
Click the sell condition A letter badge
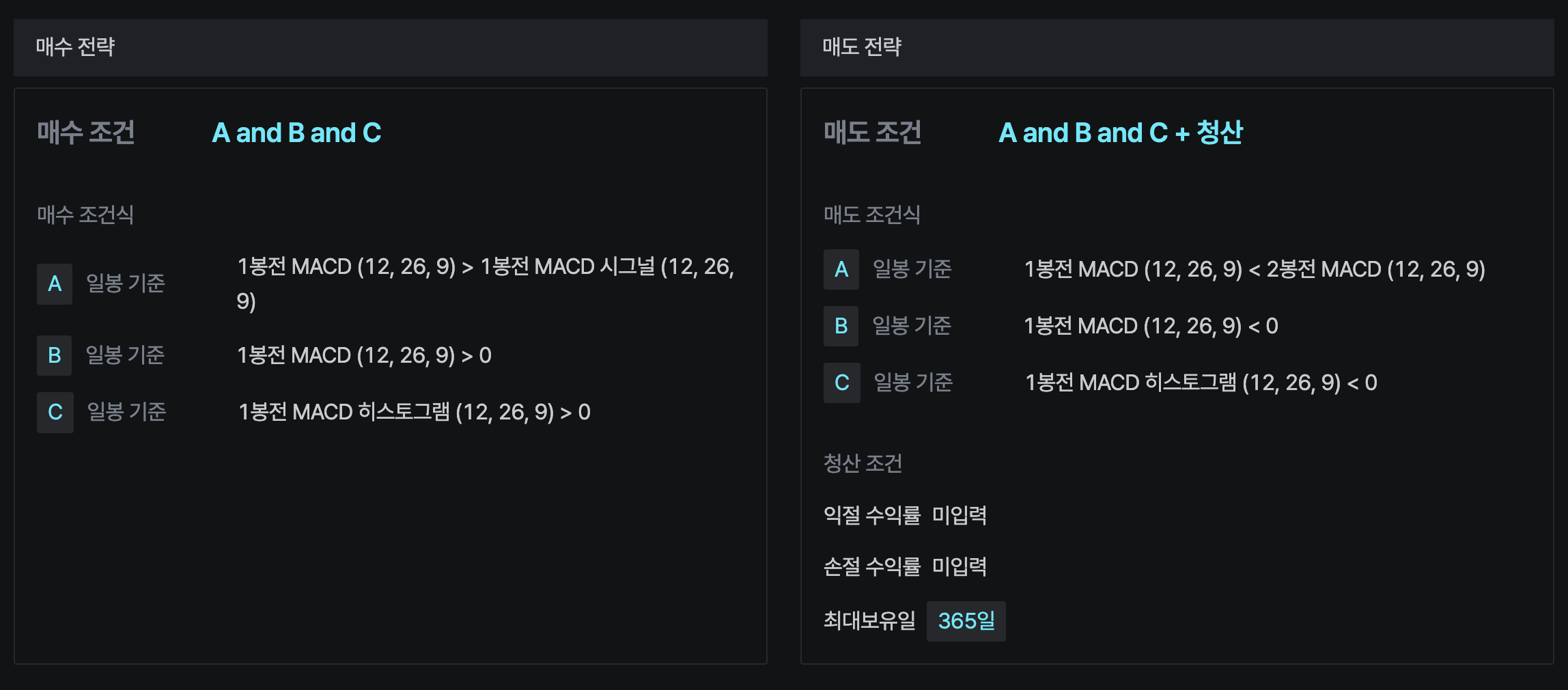click(x=841, y=269)
